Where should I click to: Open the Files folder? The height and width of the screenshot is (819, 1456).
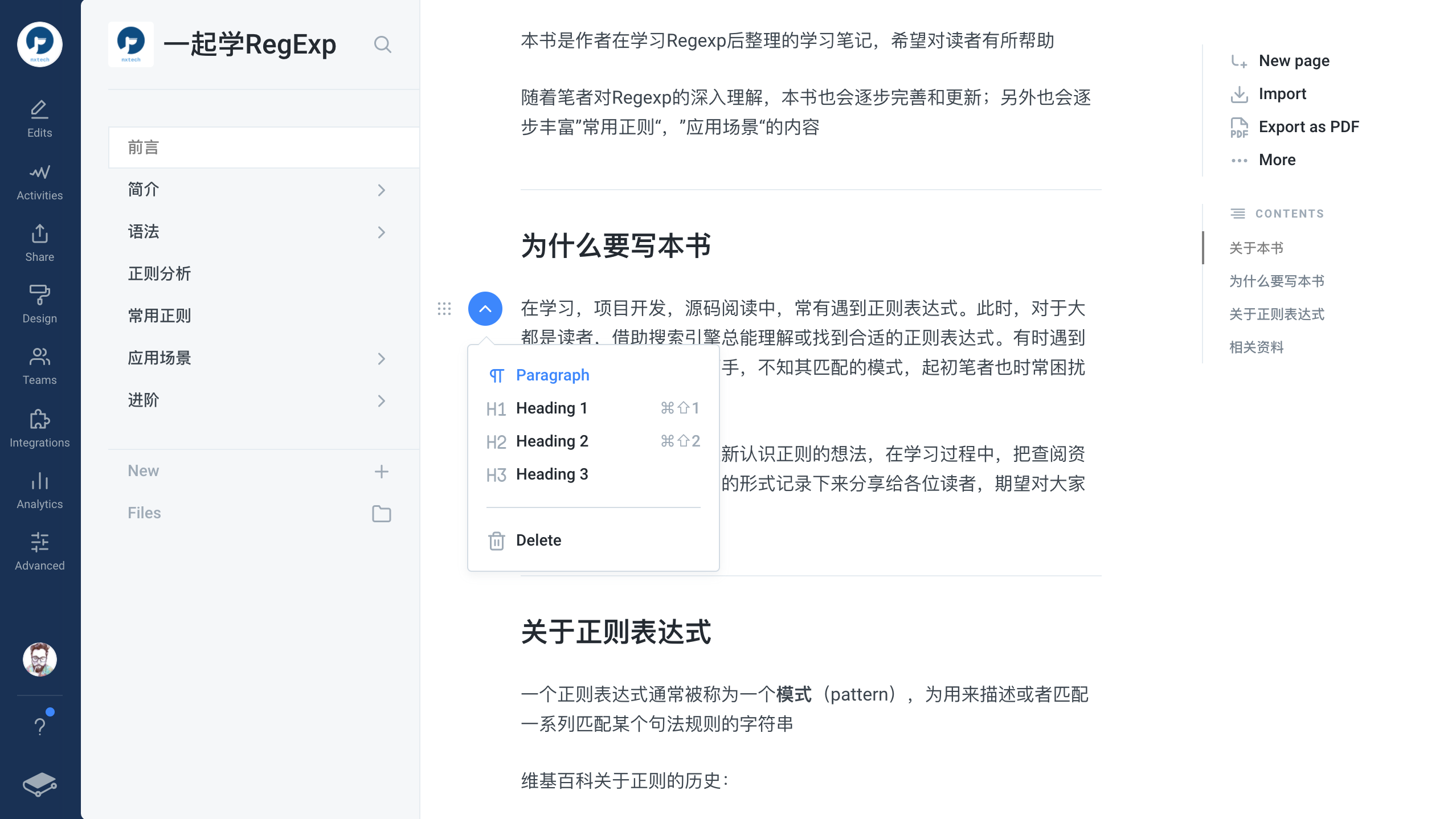point(381,514)
